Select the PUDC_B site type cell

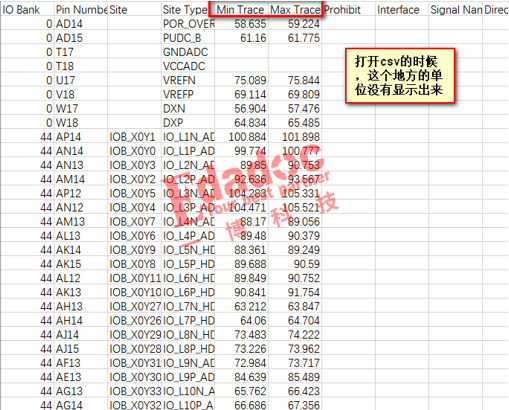[188, 38]
